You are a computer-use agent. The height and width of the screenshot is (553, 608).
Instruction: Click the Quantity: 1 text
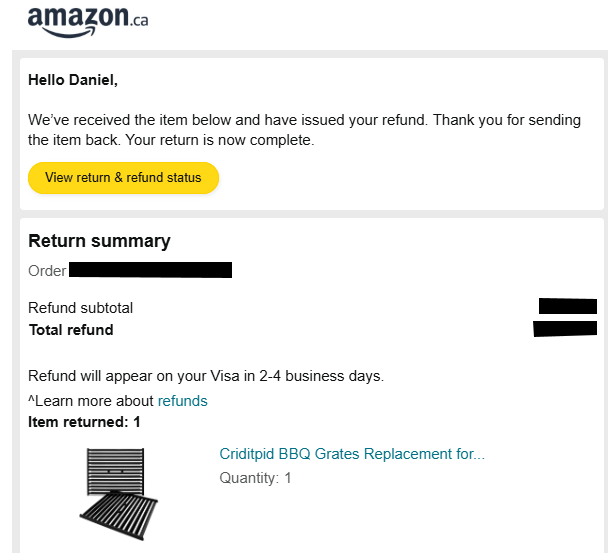[255, 478]
